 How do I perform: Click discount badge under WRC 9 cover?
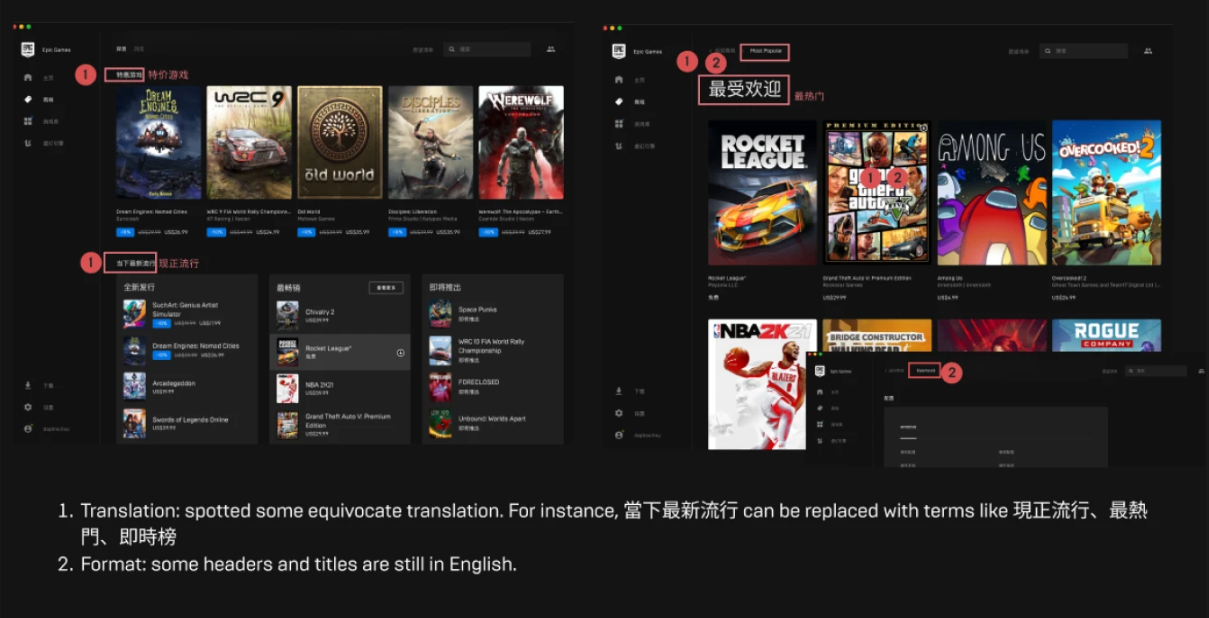[x=215, y=231]
